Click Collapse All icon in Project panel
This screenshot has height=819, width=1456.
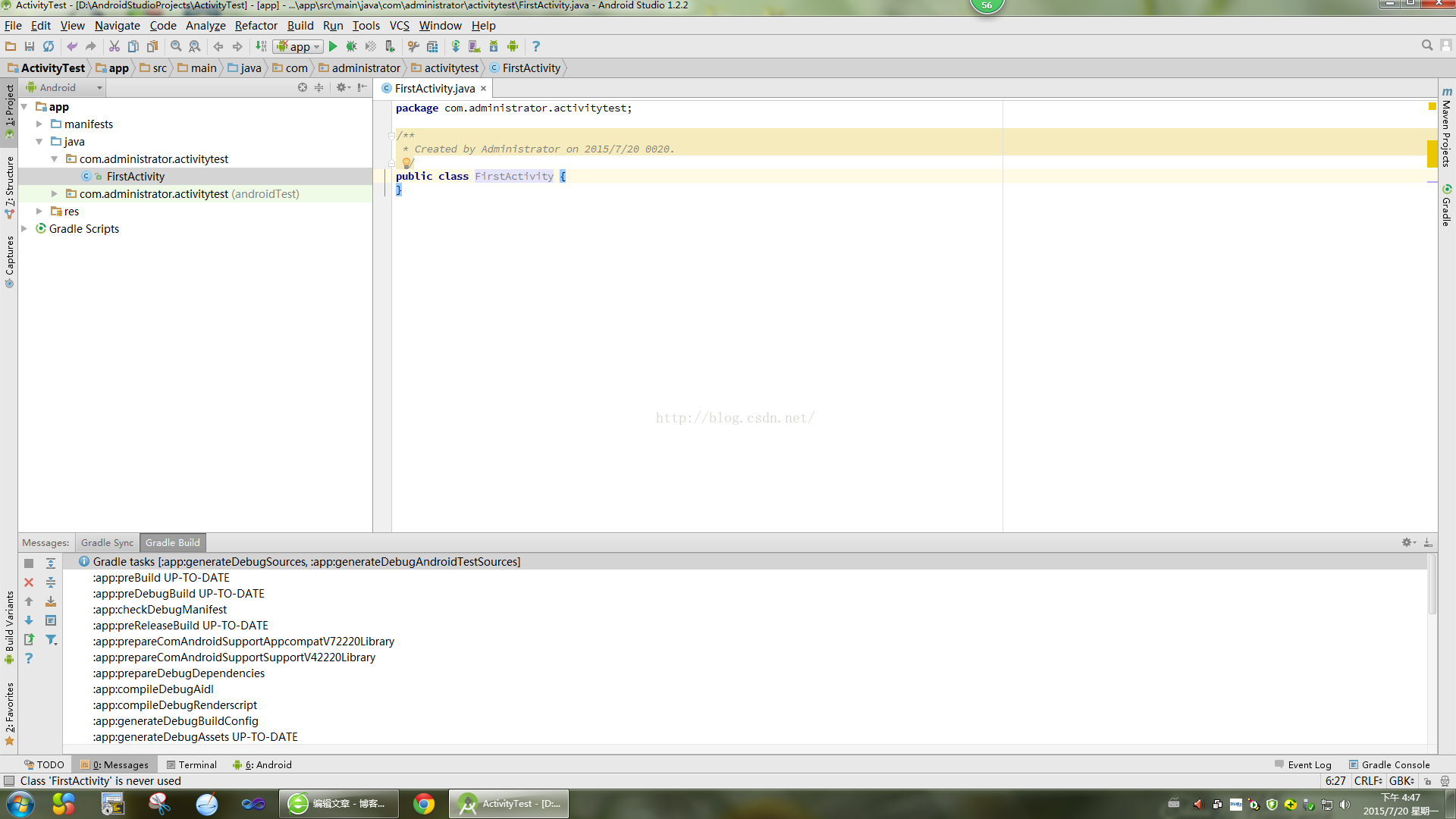(319, 87)
